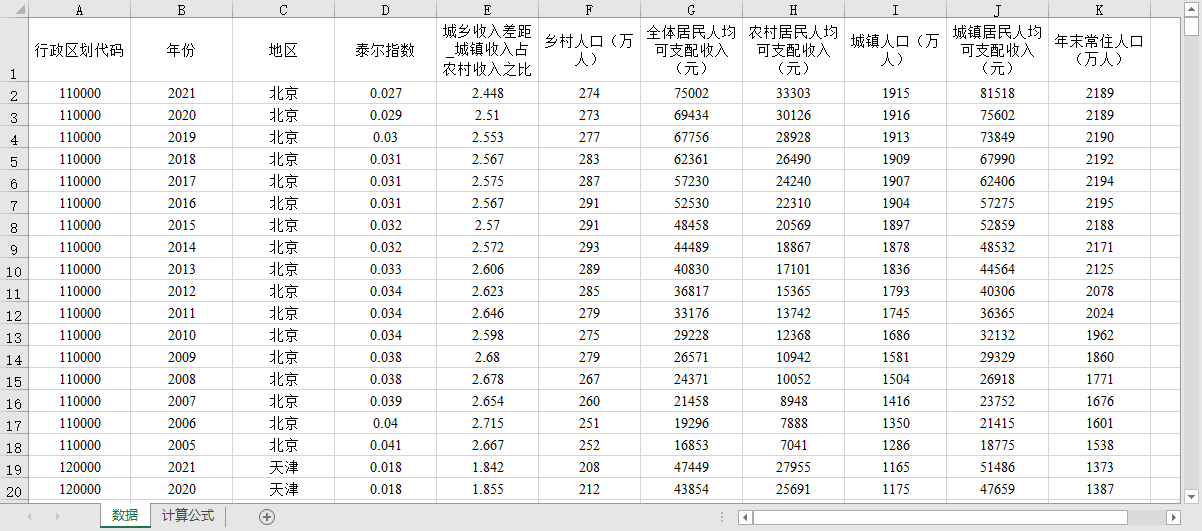1202x531 pixels.
Task: Select the 数据 sheet tab
Action: tap(125, 516)
